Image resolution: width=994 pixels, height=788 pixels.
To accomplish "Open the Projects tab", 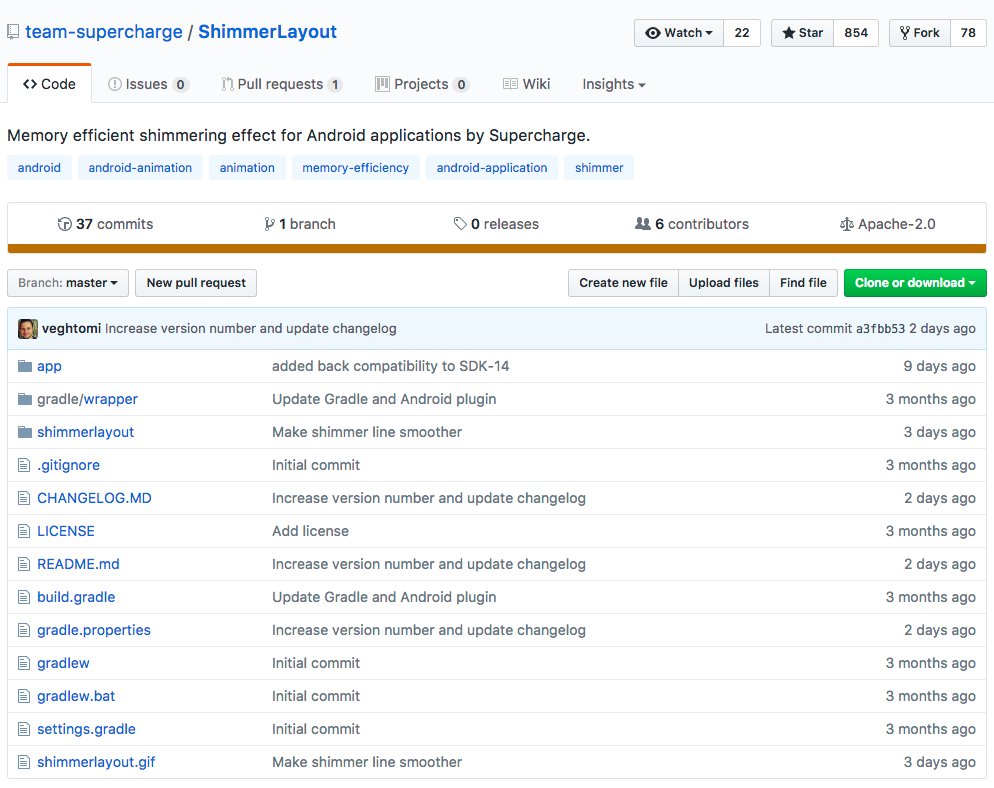I will click(422, 84).
